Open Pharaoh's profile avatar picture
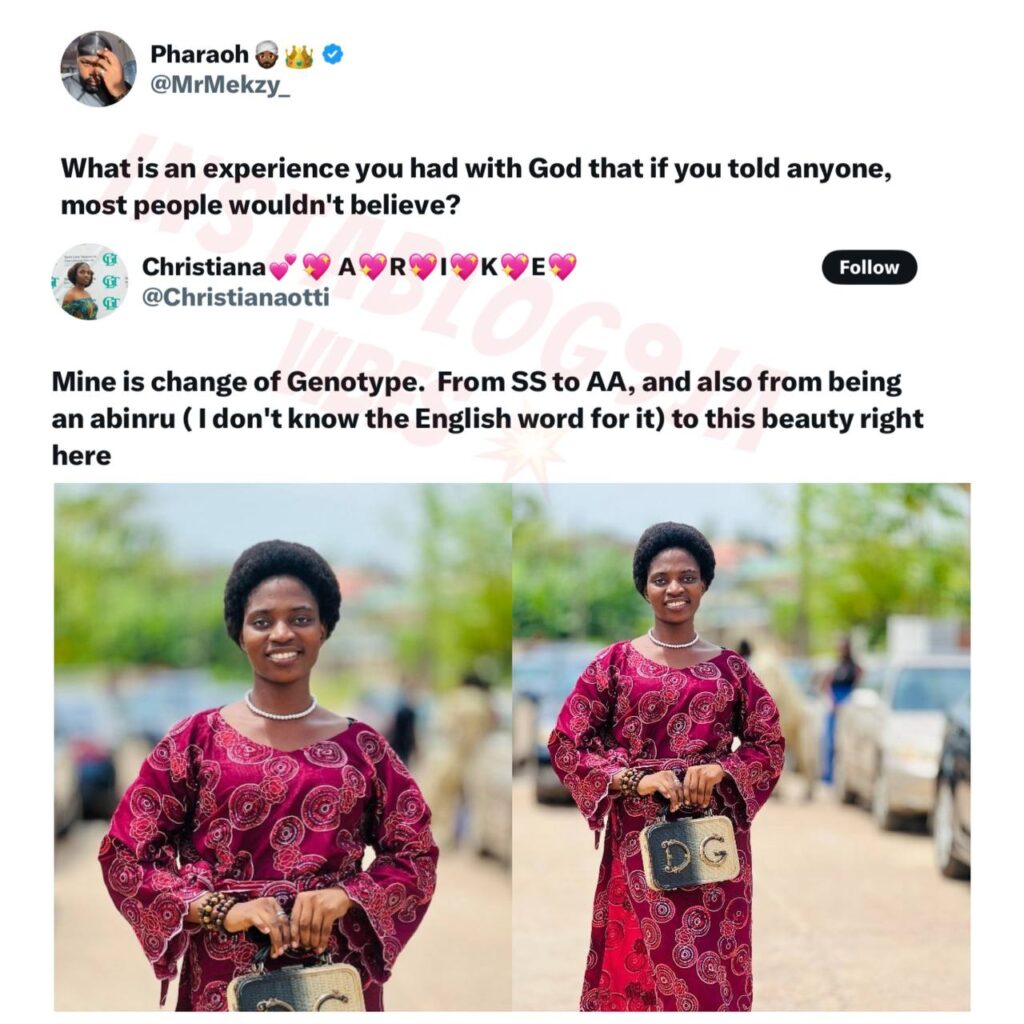This screenshot has width=1024, height=1024. tap(99, 69)
